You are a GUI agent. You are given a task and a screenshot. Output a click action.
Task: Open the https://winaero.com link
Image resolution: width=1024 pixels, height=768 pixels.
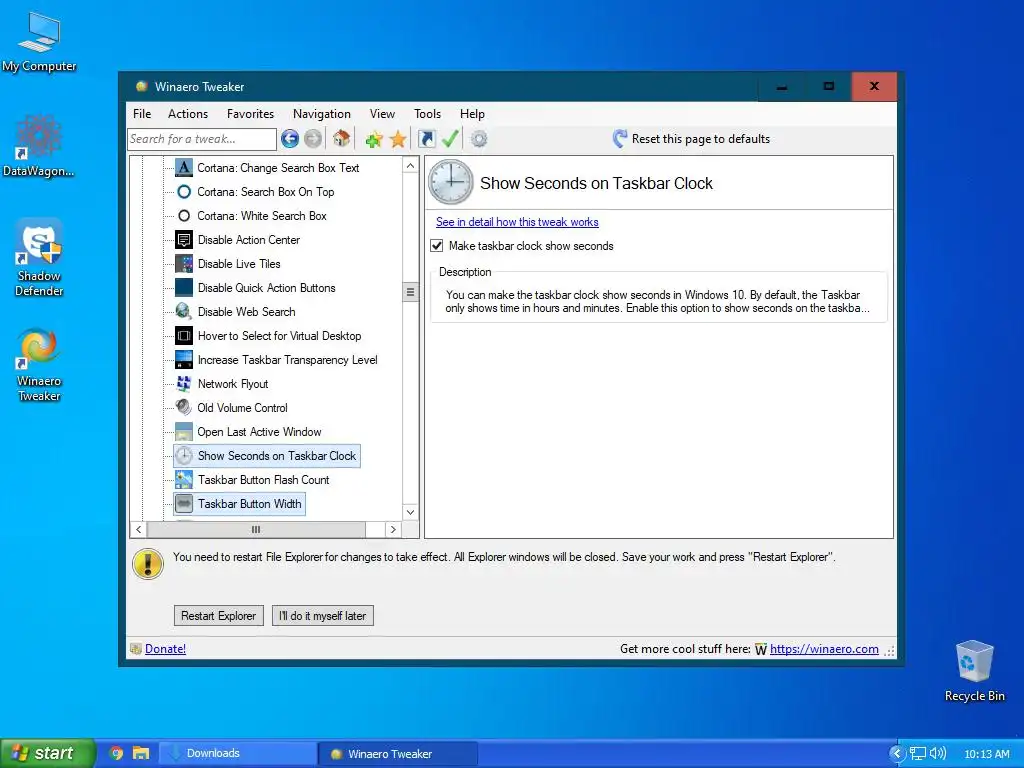[x=824, y=649]
